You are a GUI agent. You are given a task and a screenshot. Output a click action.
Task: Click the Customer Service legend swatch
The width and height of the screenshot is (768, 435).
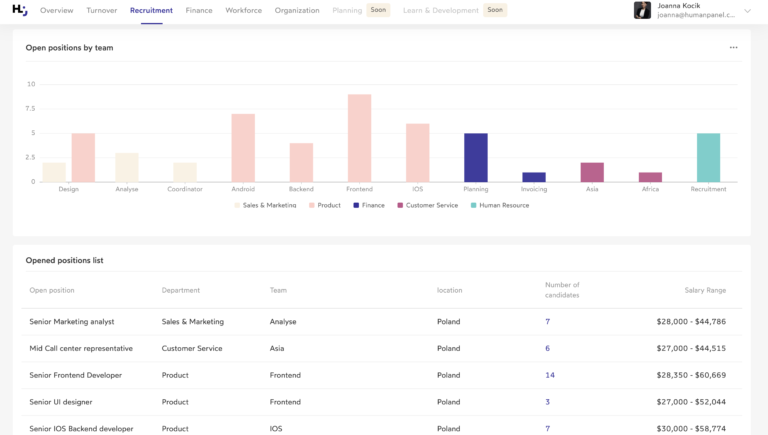pos(400,205)
